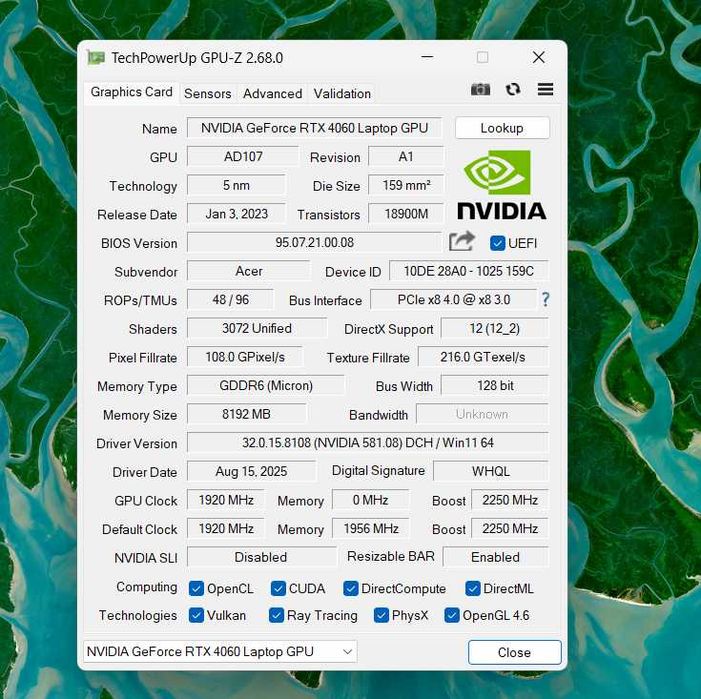The width and height of the screenshot is (701, 699).
Task: Minimize the GPU-Z window
Action: 427,57
